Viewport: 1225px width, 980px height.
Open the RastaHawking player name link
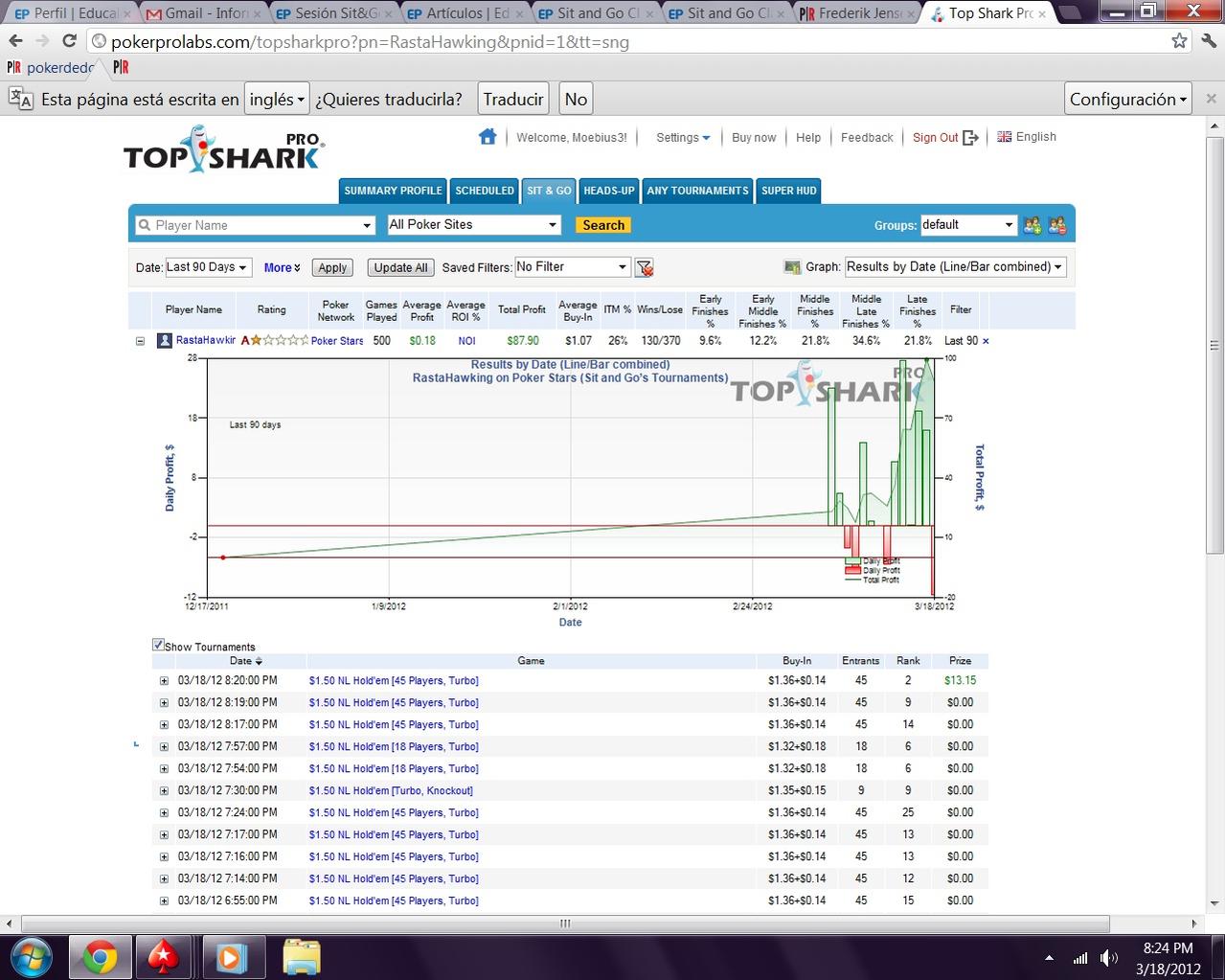coord(206,341)
